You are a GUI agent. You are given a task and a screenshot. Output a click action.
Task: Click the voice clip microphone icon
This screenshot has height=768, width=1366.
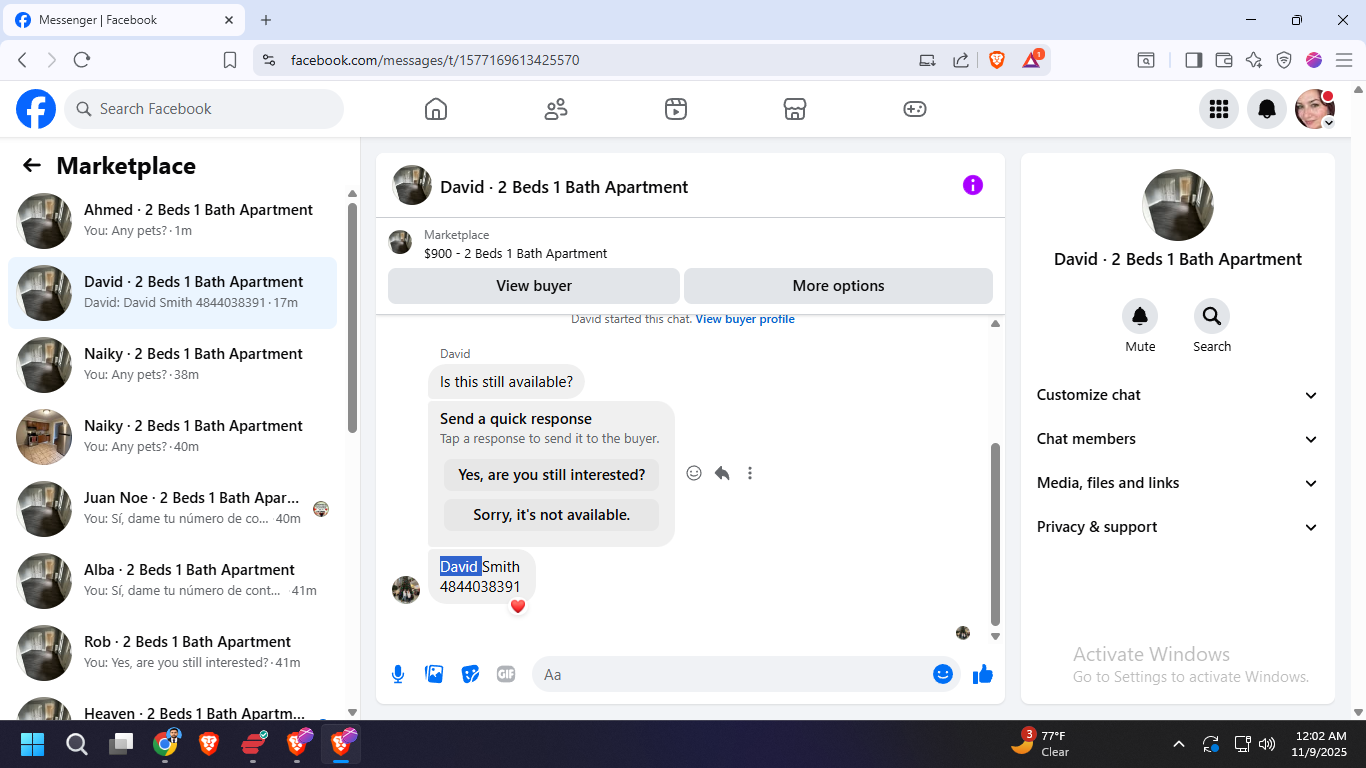(398, 674)
